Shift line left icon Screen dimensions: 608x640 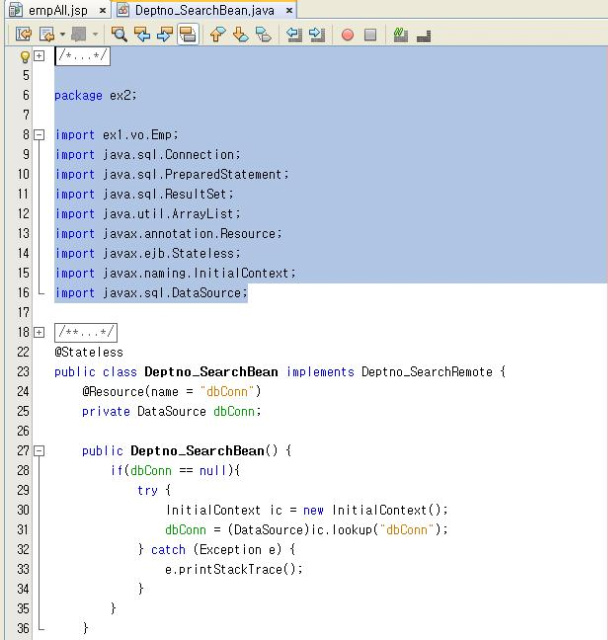click(x=294, y=35)
